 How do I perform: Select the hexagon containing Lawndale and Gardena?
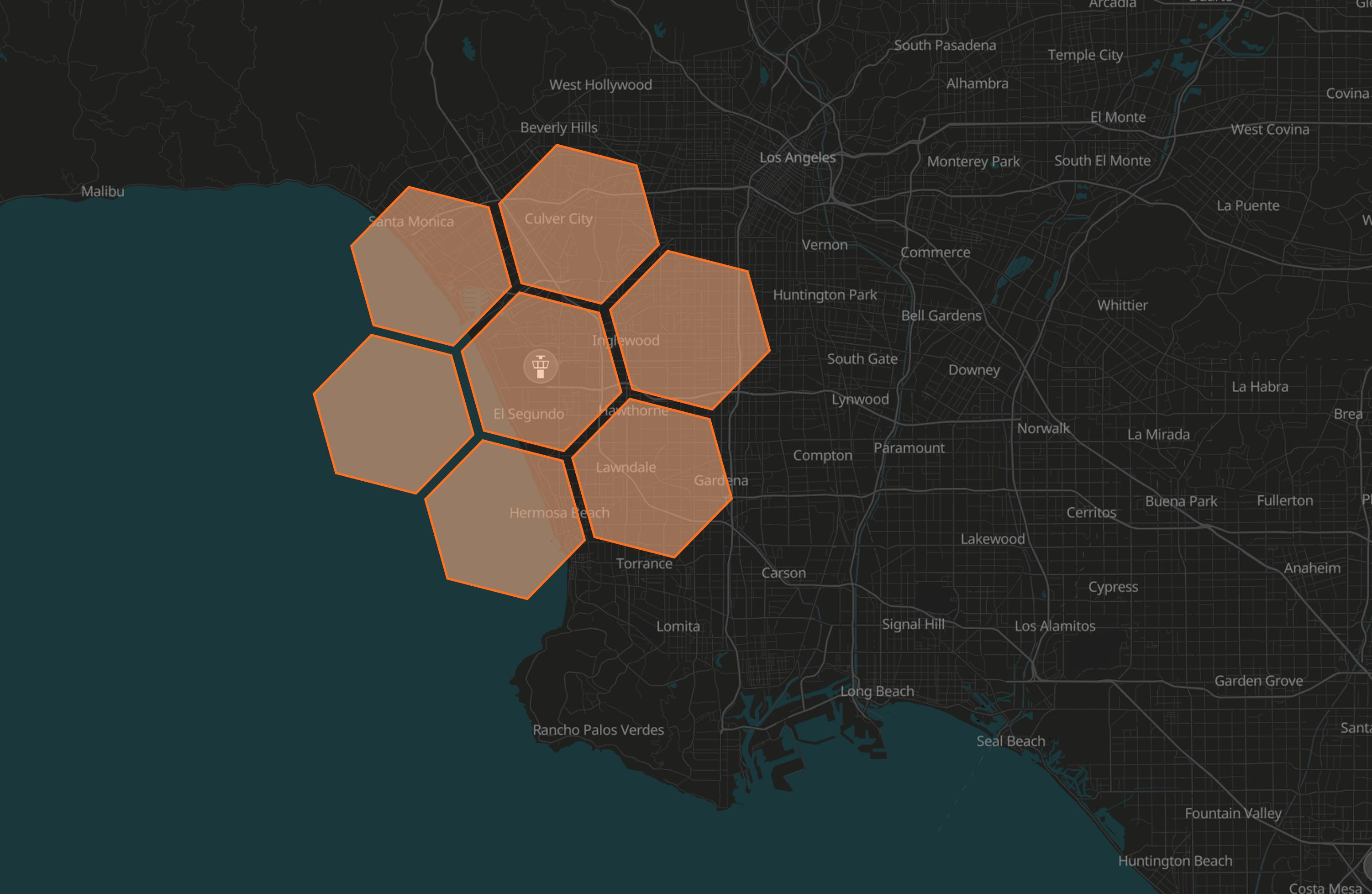[x=652, y=490]
